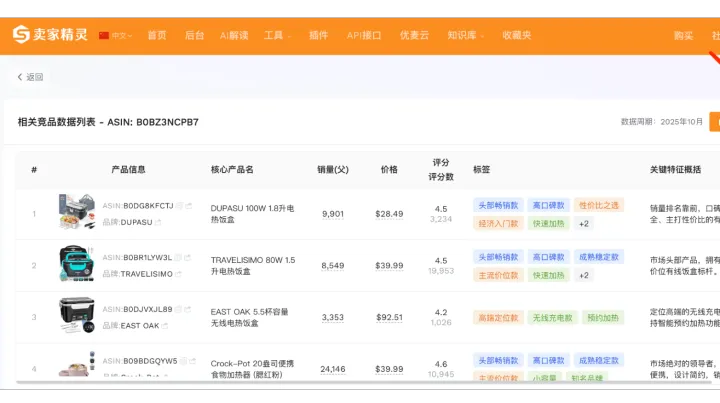
Task: Click the 返回 back button
Action: (x=30, y=77)
